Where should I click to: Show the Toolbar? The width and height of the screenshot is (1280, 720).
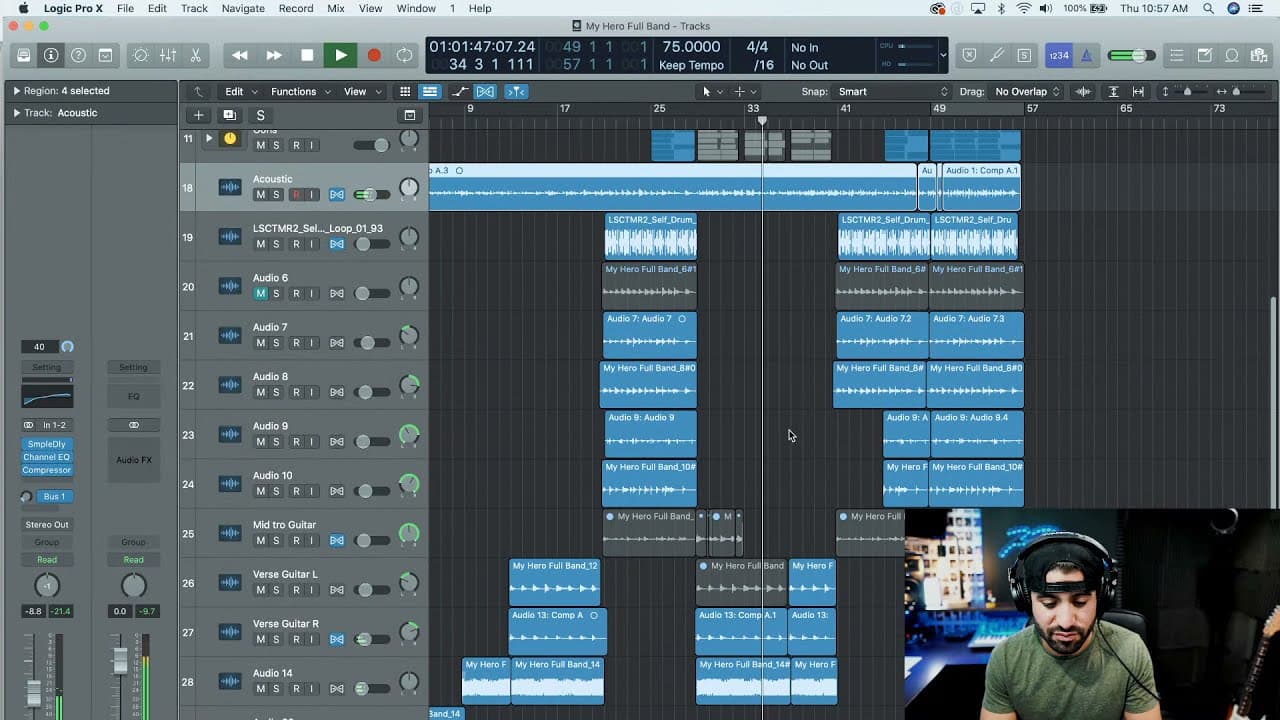pos(105,56)
